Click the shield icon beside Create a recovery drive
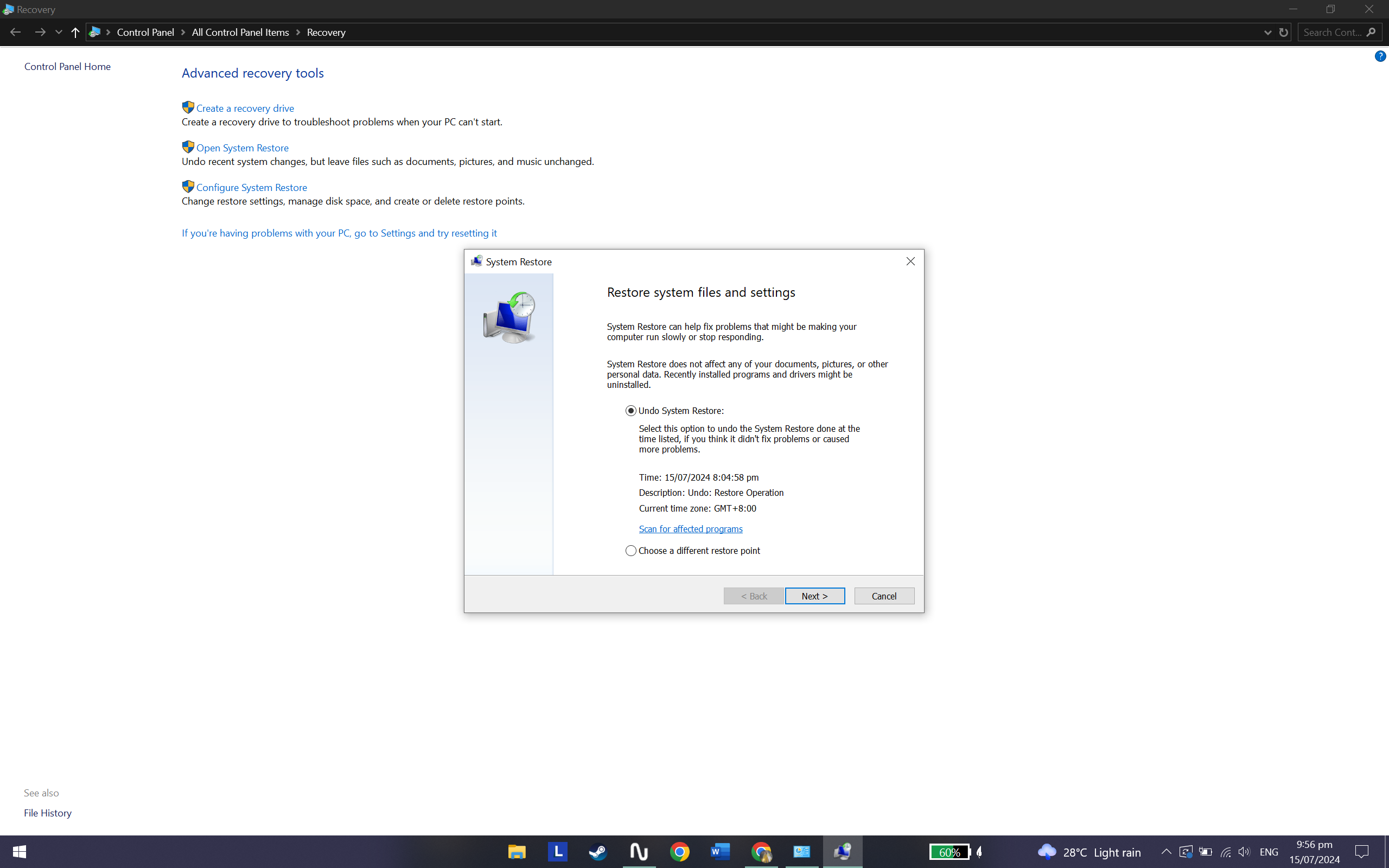Image resolution: width=1389 pixels, height=868 pixels. pyautogui.click(x=188, y=107)
